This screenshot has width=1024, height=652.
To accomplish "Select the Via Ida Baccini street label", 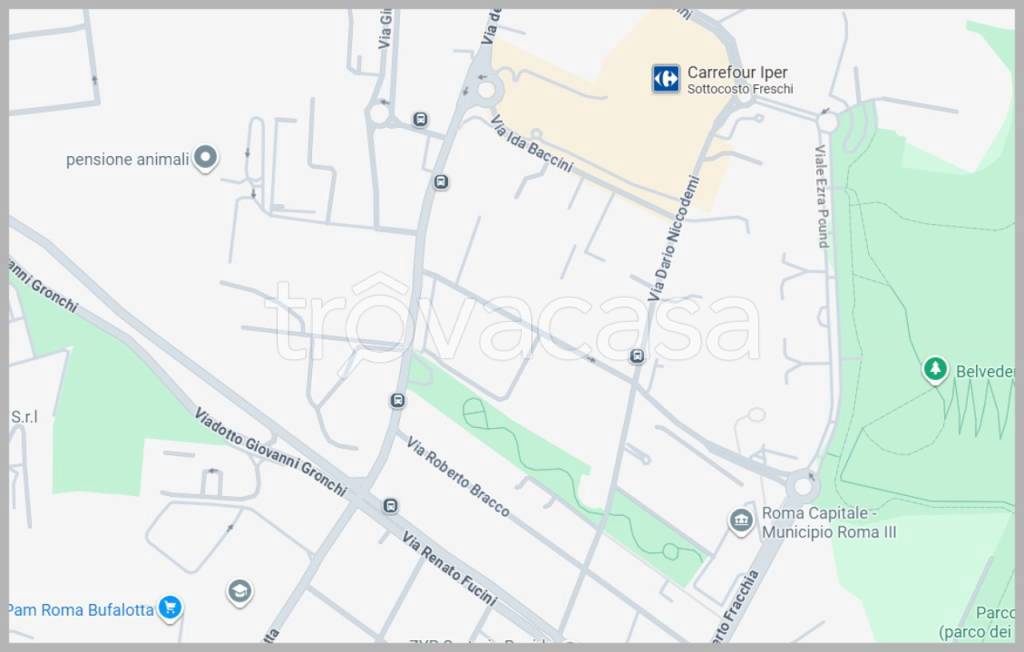I will pyautogui.click(x=532, y=144).
